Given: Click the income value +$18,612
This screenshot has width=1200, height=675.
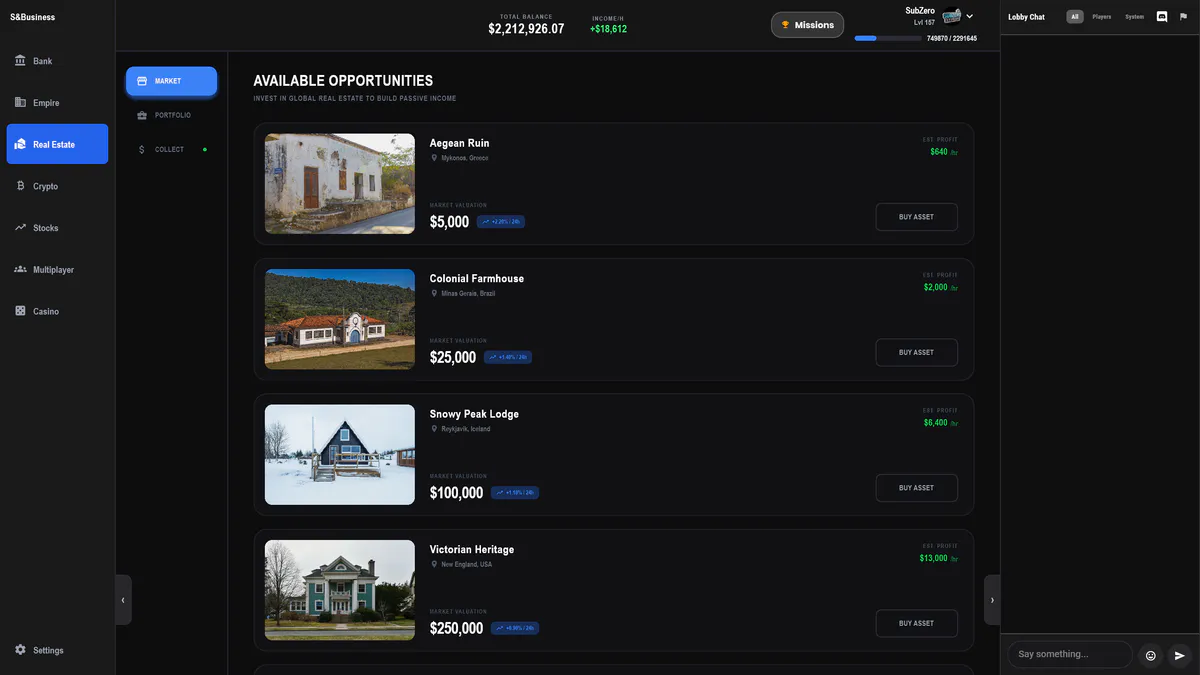Looking at the screenshot, I should tap(608, 29).
